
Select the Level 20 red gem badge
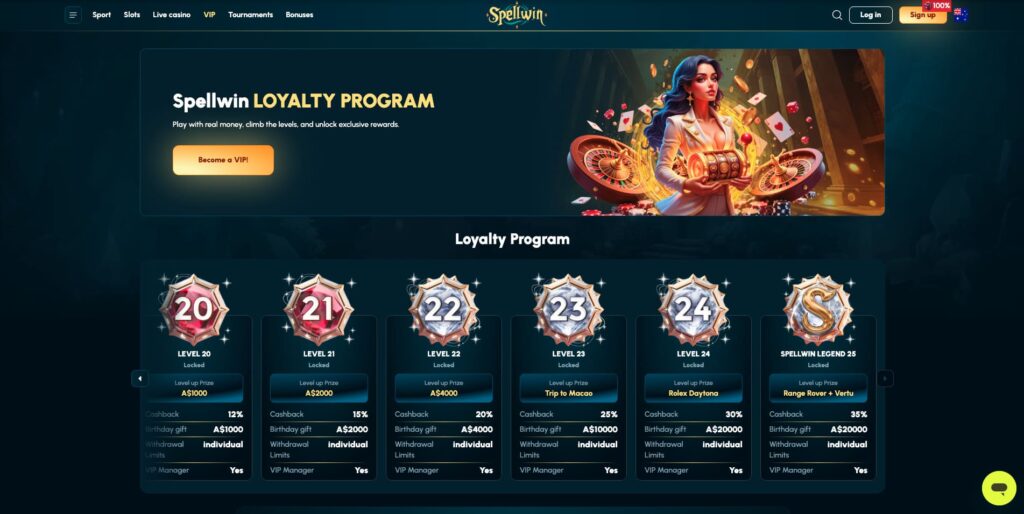pyautogui.click(x=194, y=310)
